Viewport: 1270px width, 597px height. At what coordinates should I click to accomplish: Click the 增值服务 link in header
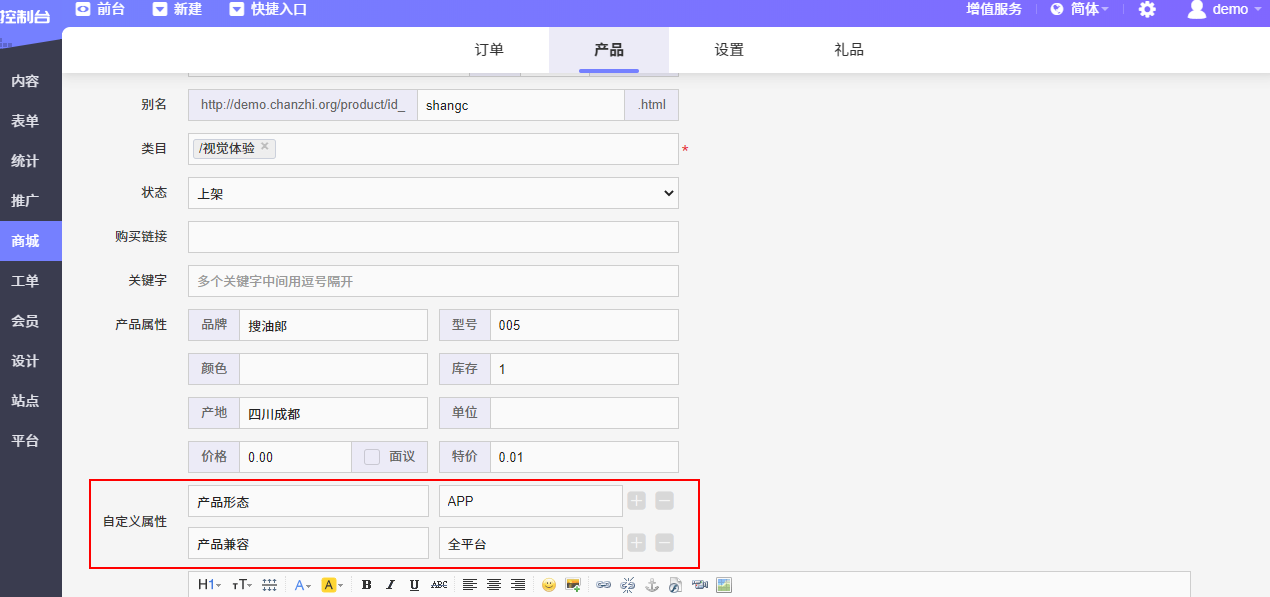coord(994,9)
